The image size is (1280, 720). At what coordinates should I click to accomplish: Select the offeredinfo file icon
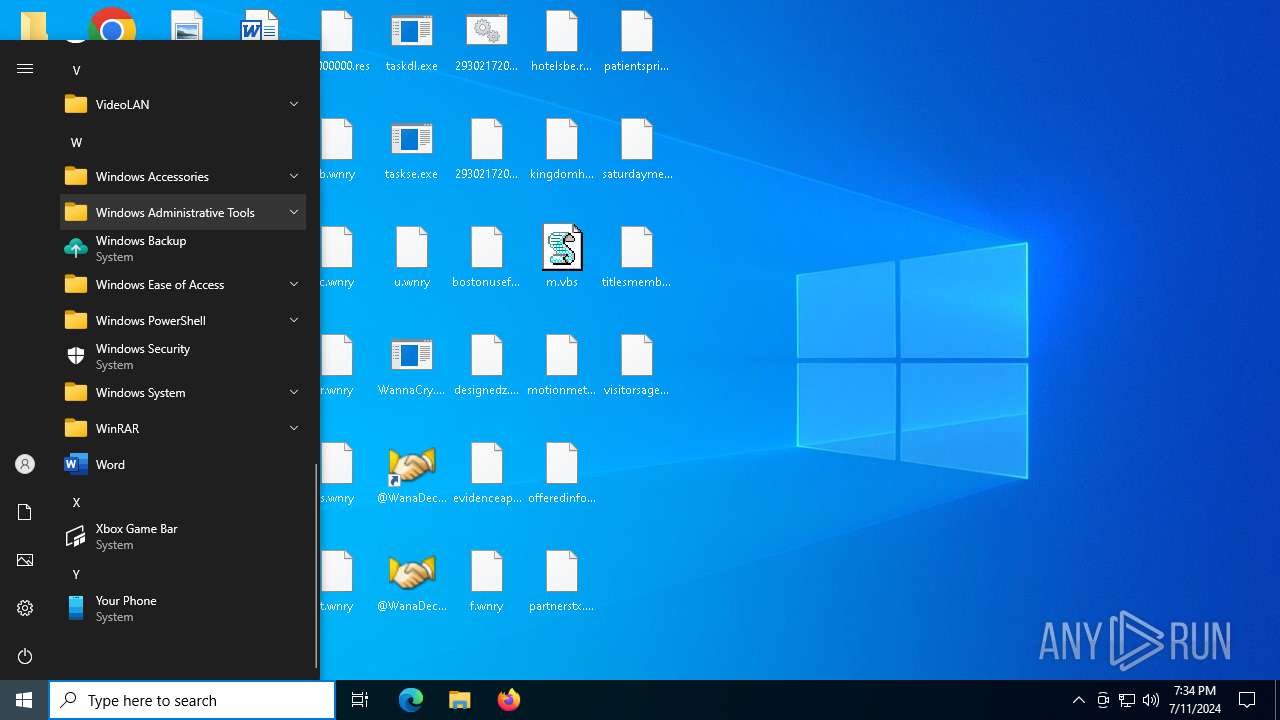[x=562, y=474]
